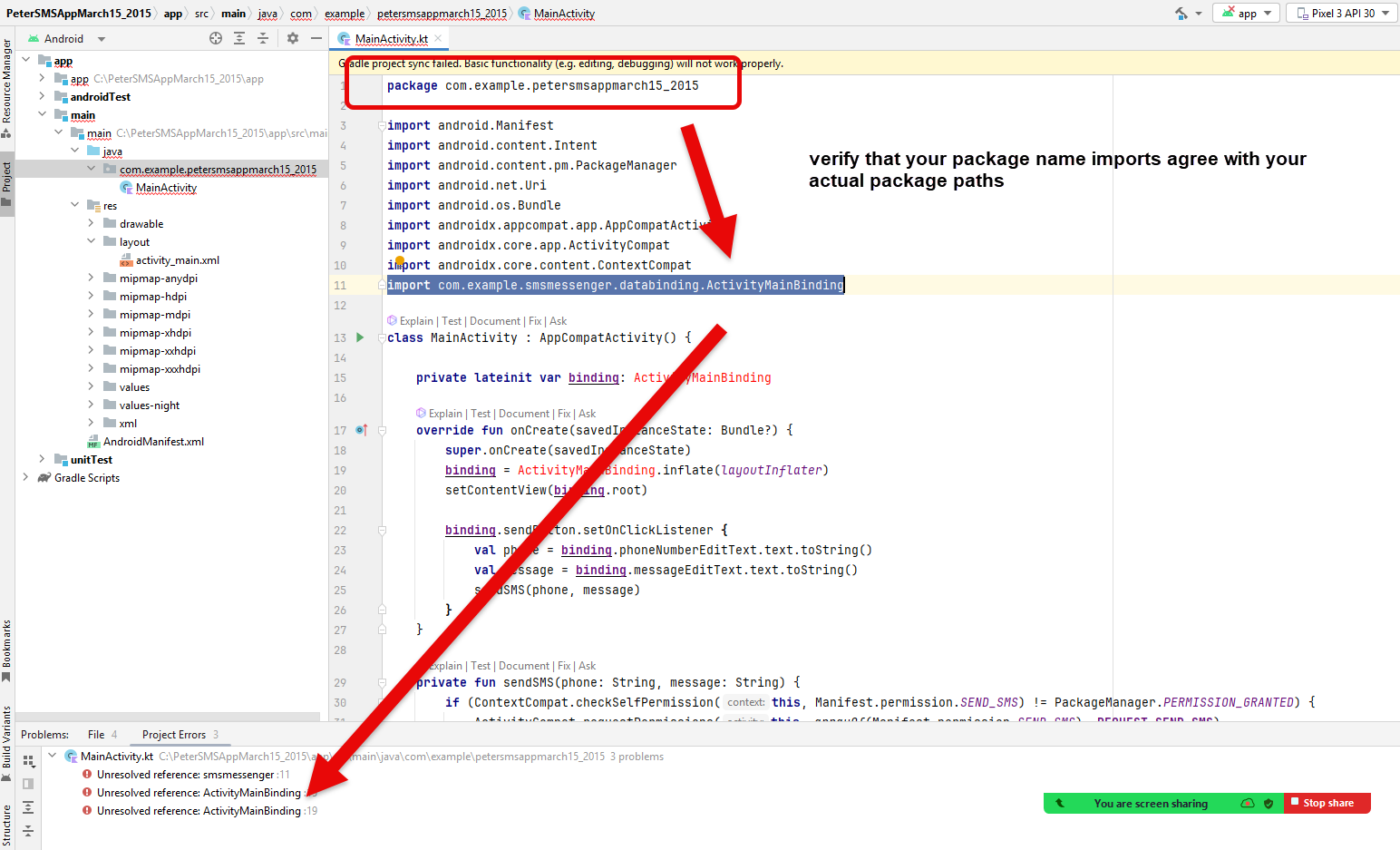Click the yellow intention bulb on line 10

pyautogui.click(x=400, y=262)
